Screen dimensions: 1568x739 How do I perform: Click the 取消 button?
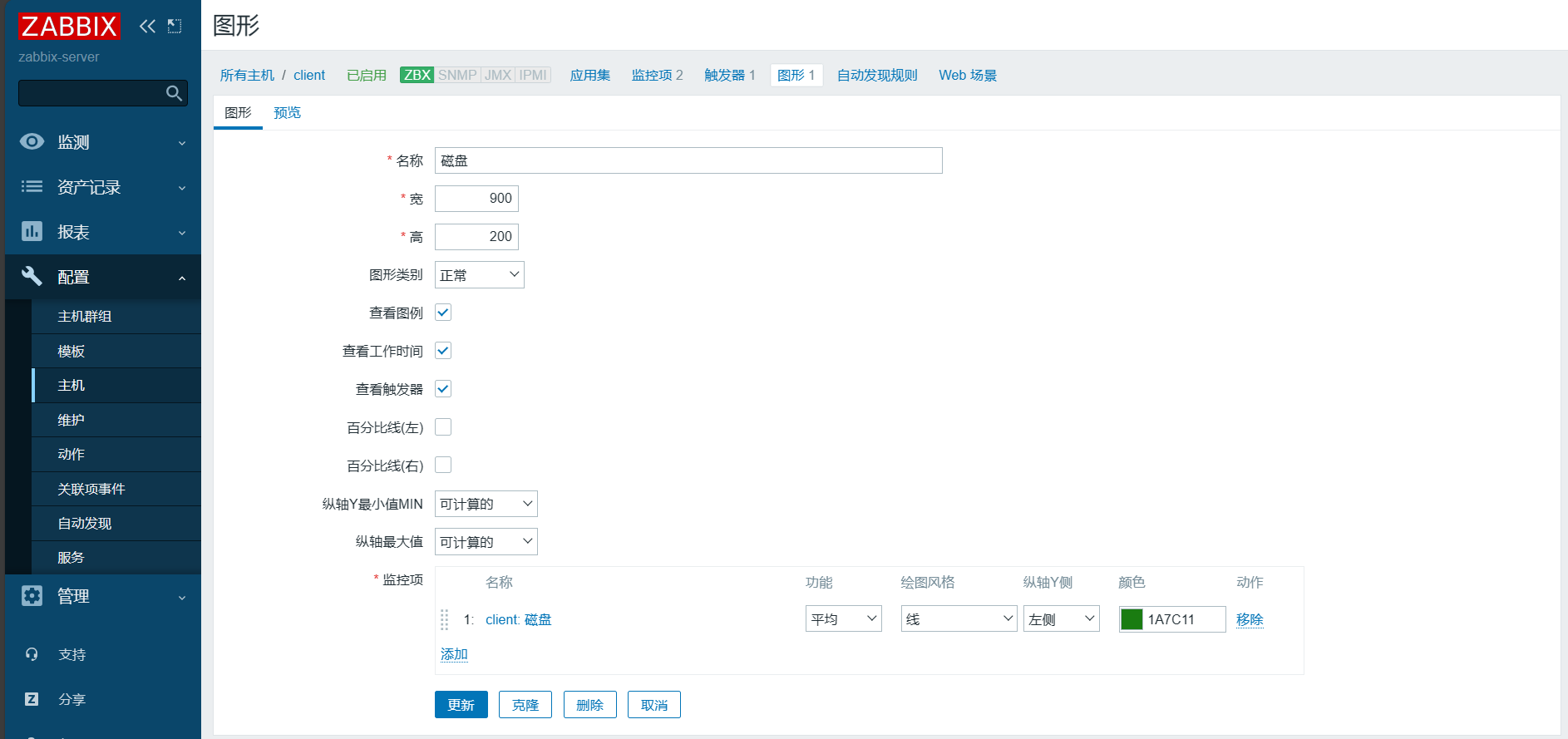tap(654, 705)
